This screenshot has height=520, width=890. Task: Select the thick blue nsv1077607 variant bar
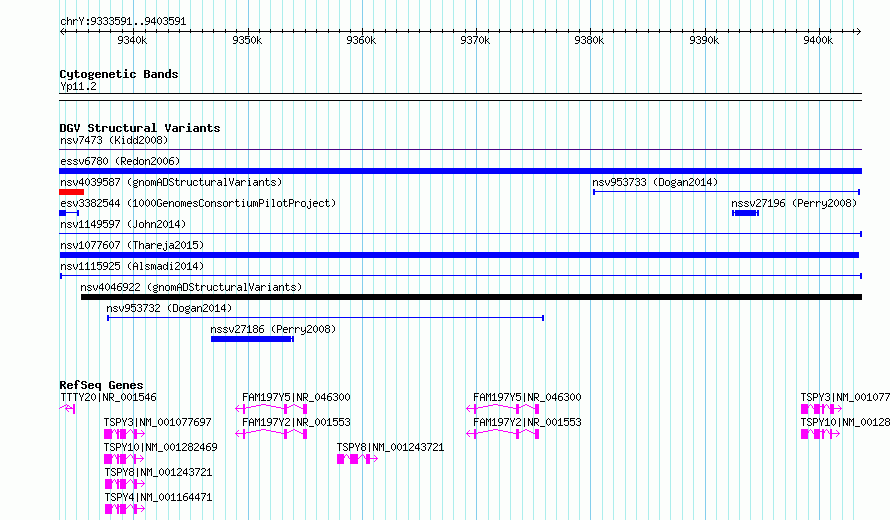(x=459, y=255)
